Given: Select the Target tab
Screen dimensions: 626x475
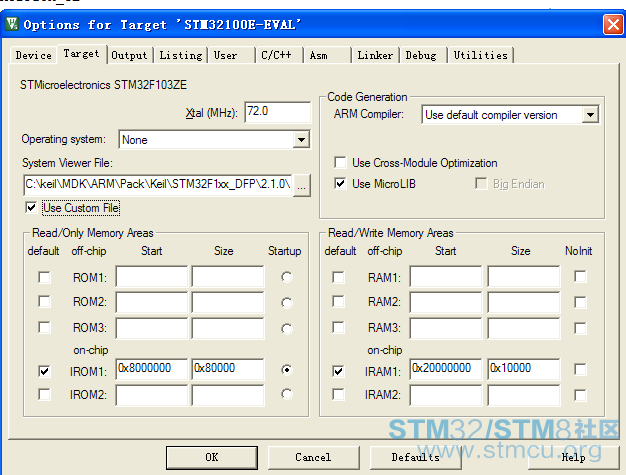Looking at the screenshot, I should pos(81,54).
